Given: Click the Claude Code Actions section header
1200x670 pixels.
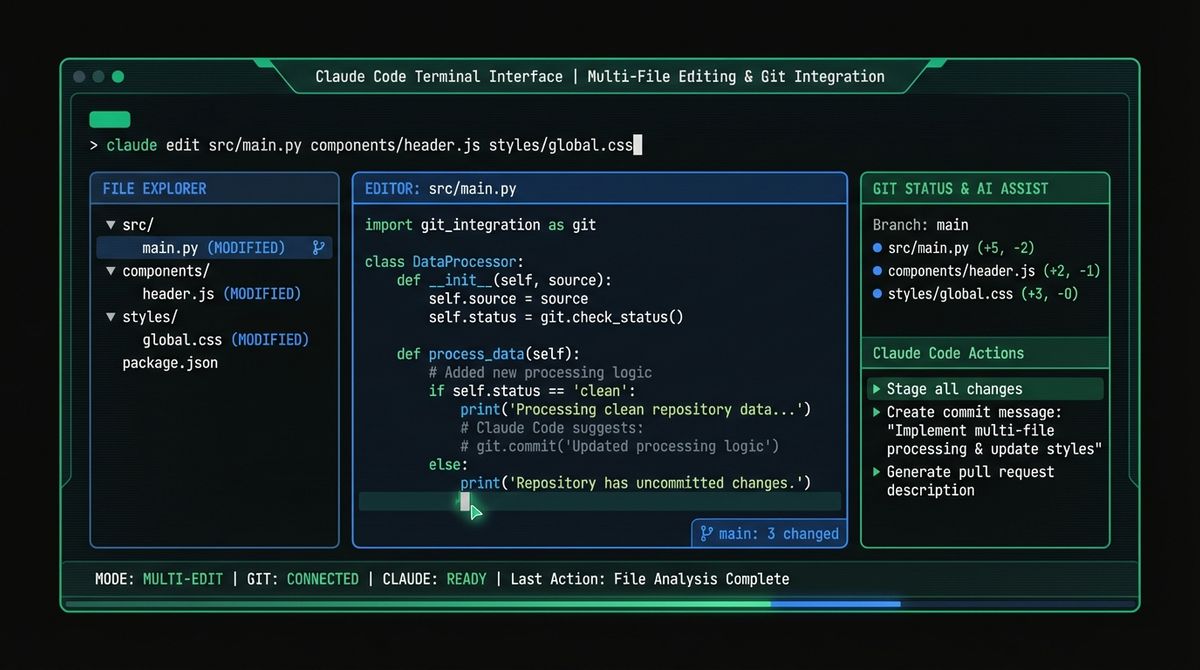Looking at the screenshot, I should [x=985, y=353].
